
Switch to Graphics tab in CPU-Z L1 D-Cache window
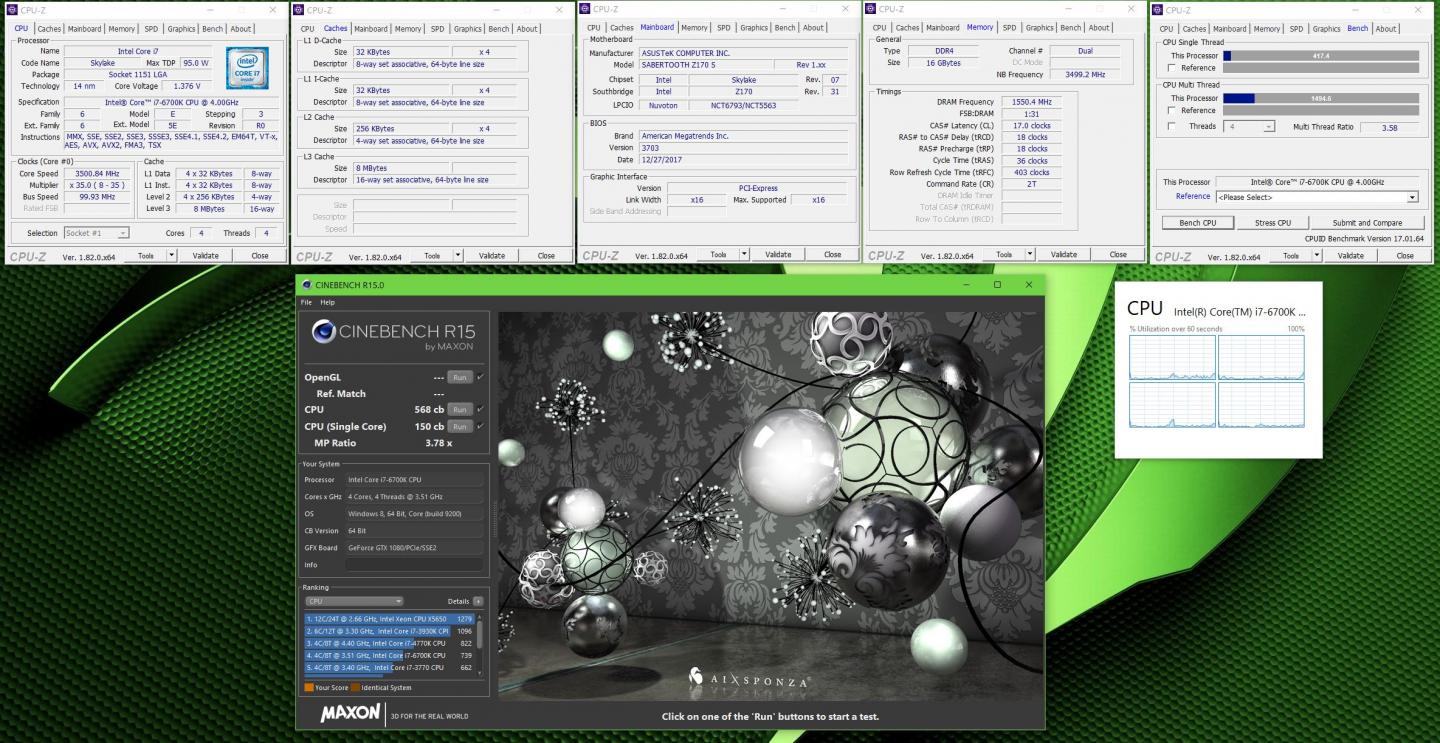pos(468,29)
